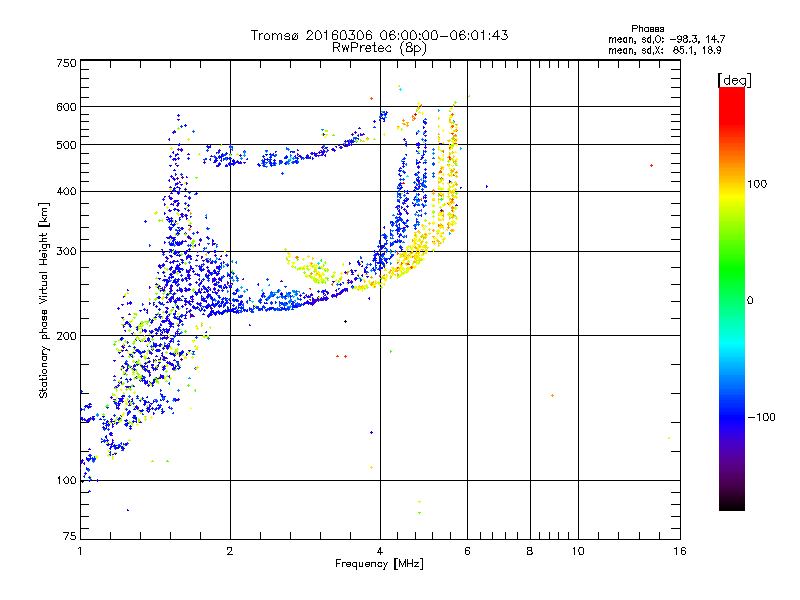The image size is (800, 600).
Task: Click the colorbar label '0'
Action: click(x=750, y=300)
